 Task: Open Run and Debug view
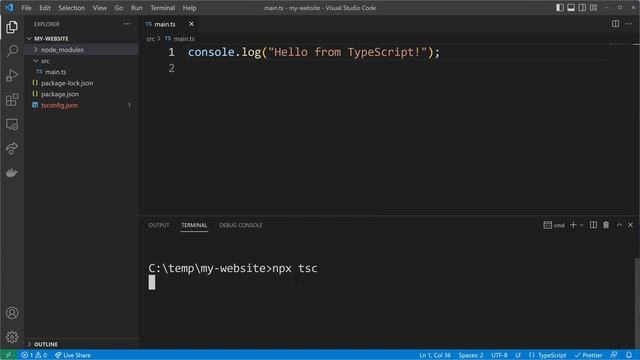coord(12,76)
